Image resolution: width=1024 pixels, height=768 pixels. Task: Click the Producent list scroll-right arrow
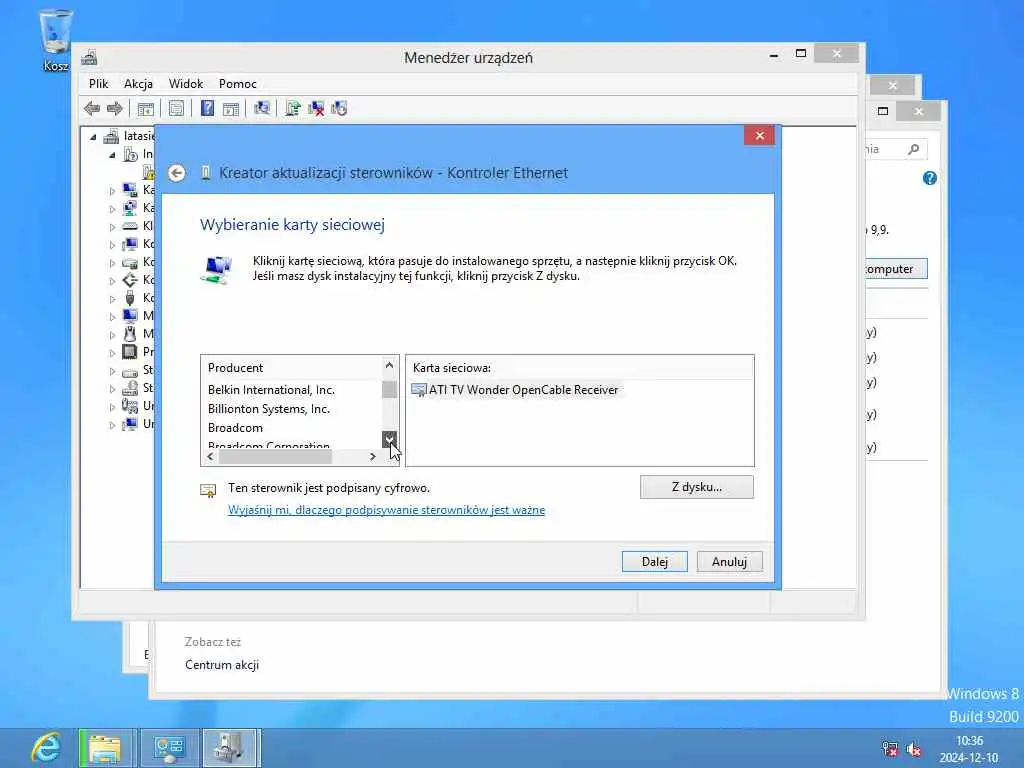373,456
